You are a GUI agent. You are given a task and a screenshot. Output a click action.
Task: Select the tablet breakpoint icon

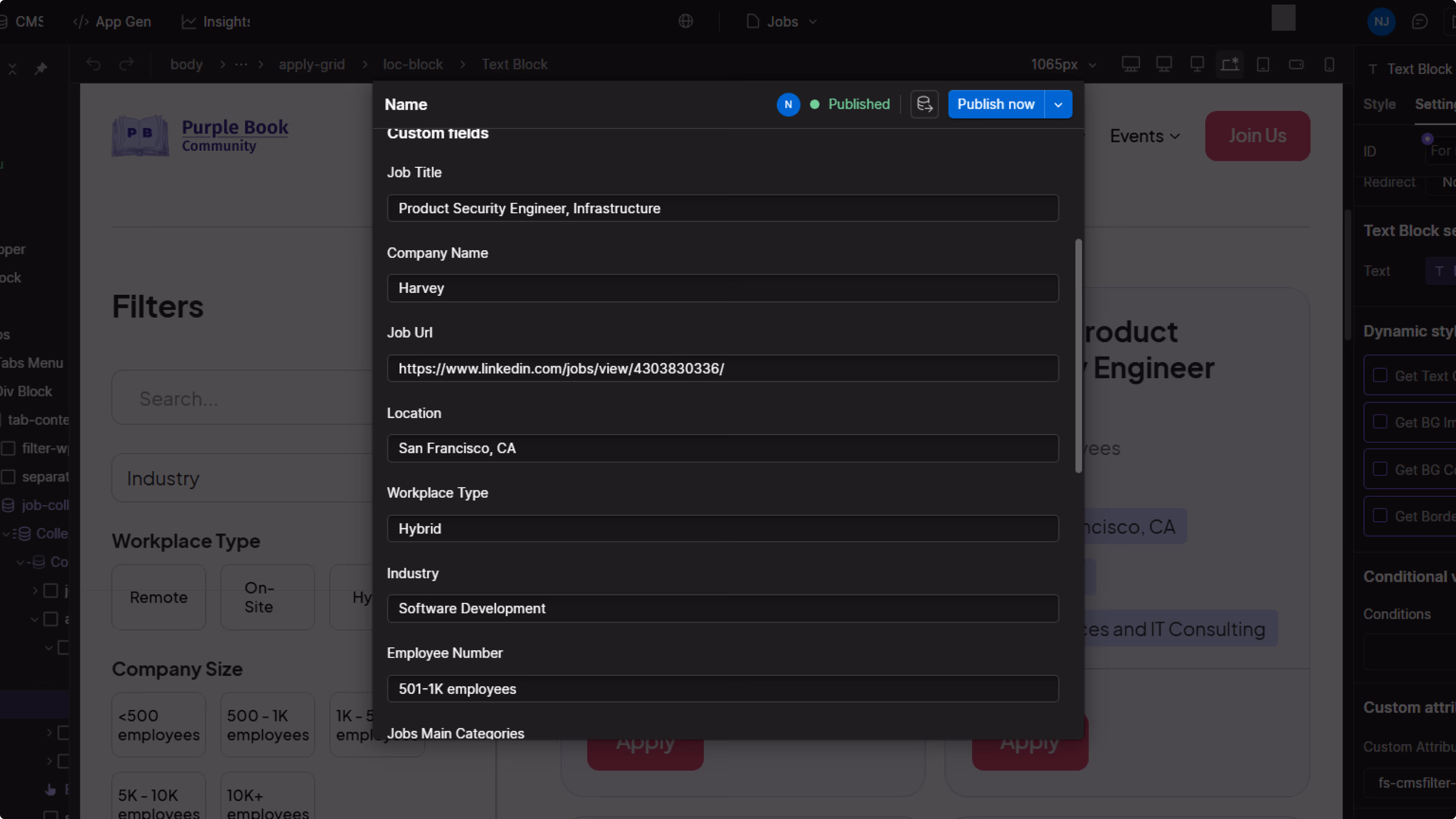coord(1263,65)
